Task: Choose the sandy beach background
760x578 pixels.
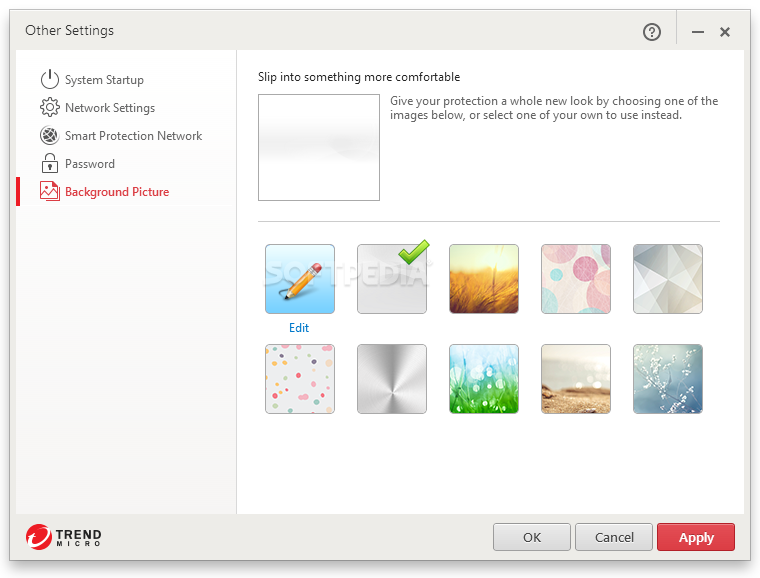Action: point(576,379)
